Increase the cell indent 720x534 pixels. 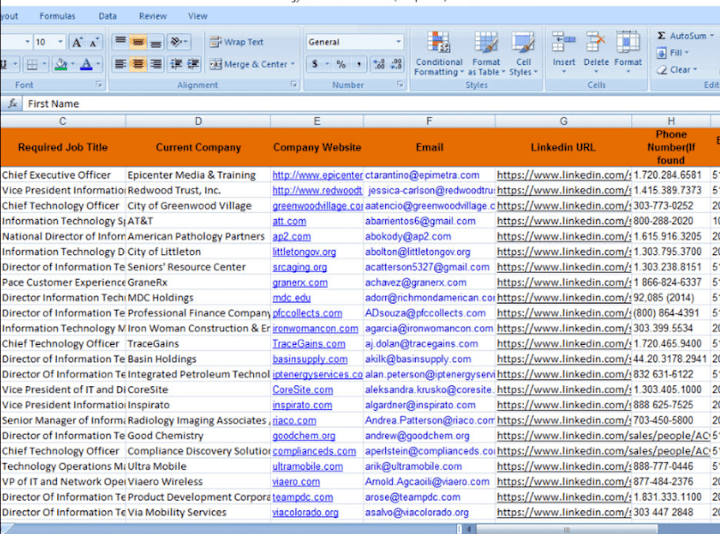click(x=193, y=64)
